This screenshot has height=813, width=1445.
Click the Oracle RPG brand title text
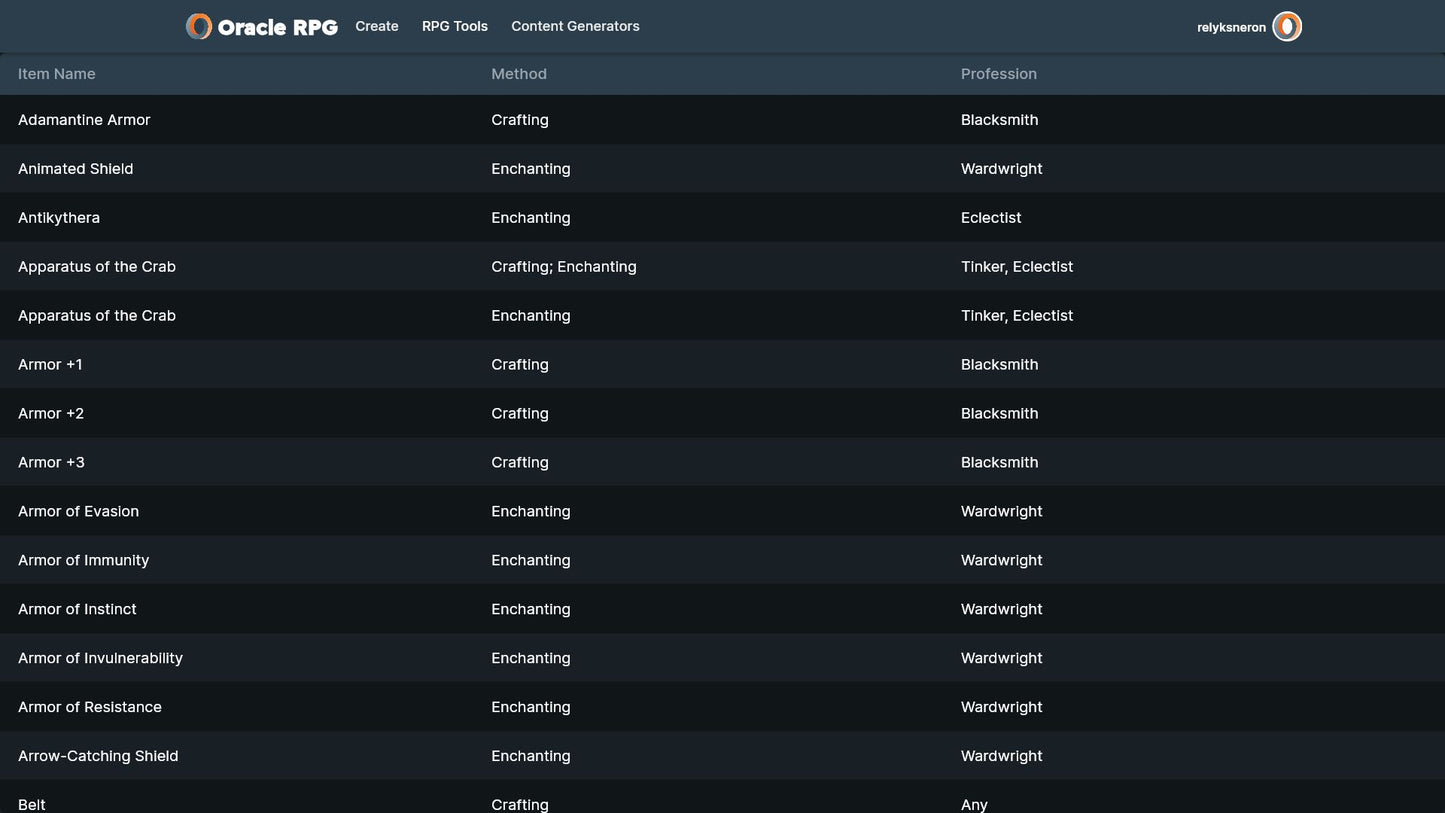pos(277,28)
